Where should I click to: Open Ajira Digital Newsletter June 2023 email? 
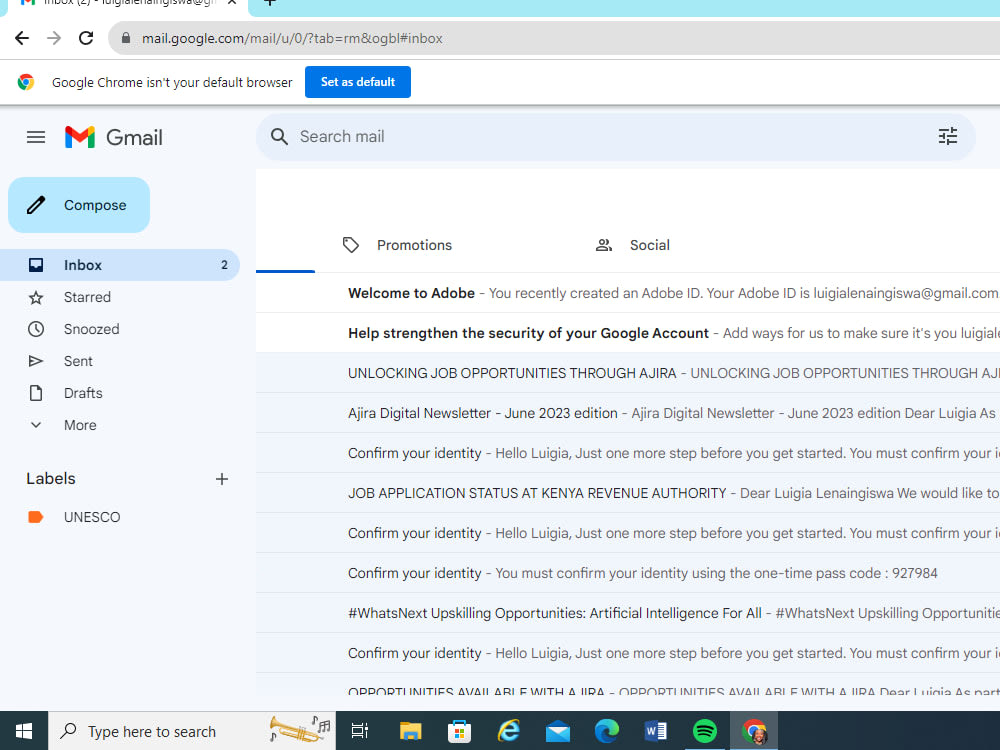(628, 413)
